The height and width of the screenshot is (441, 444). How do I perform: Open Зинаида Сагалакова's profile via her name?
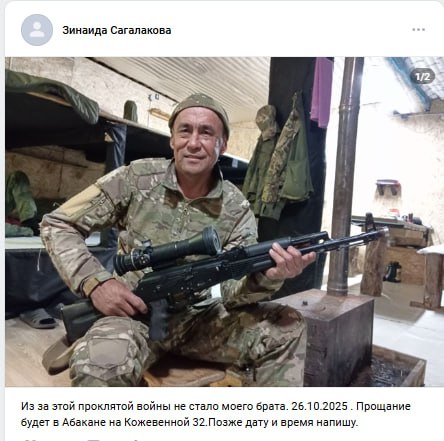(x=117, y=30)
